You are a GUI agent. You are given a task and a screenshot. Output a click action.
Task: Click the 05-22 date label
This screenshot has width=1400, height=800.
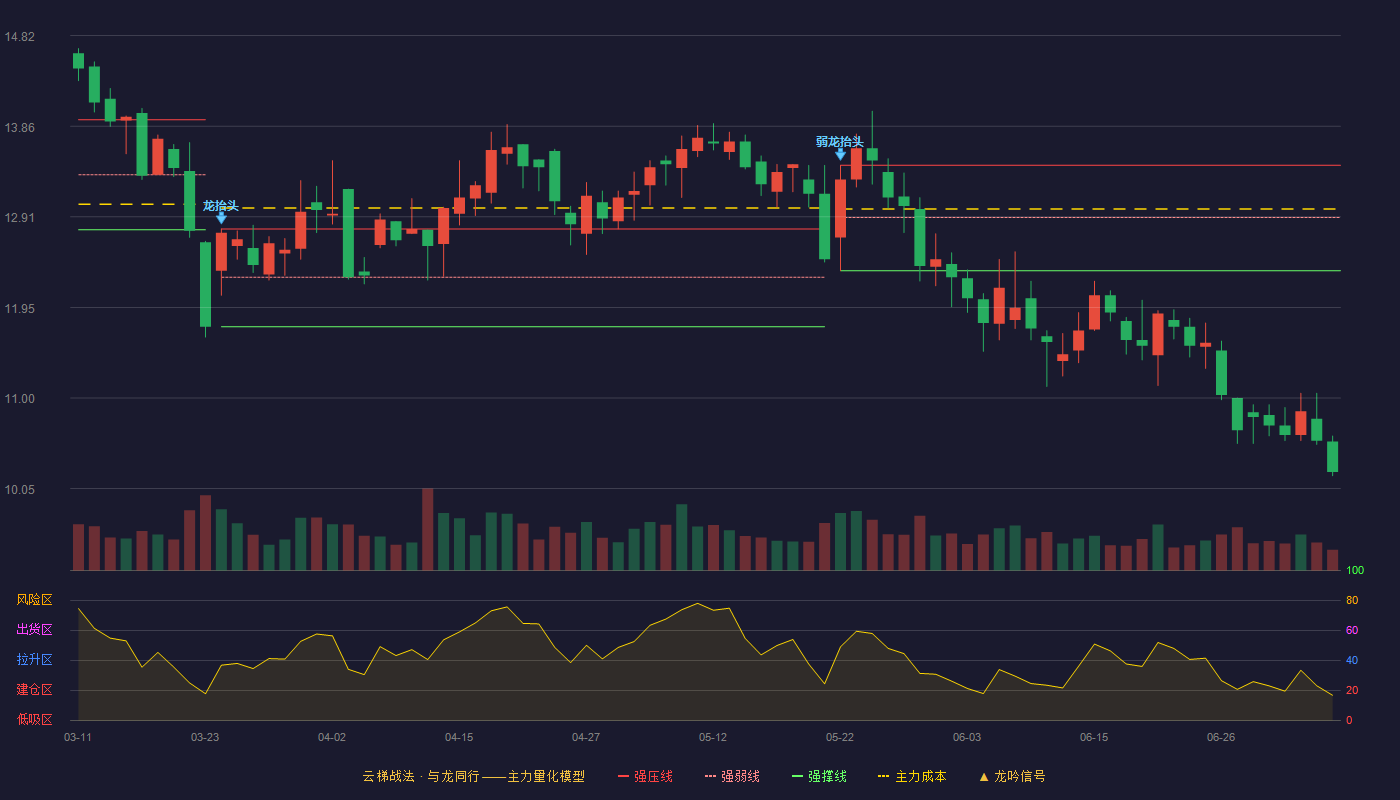click(840, 737)
